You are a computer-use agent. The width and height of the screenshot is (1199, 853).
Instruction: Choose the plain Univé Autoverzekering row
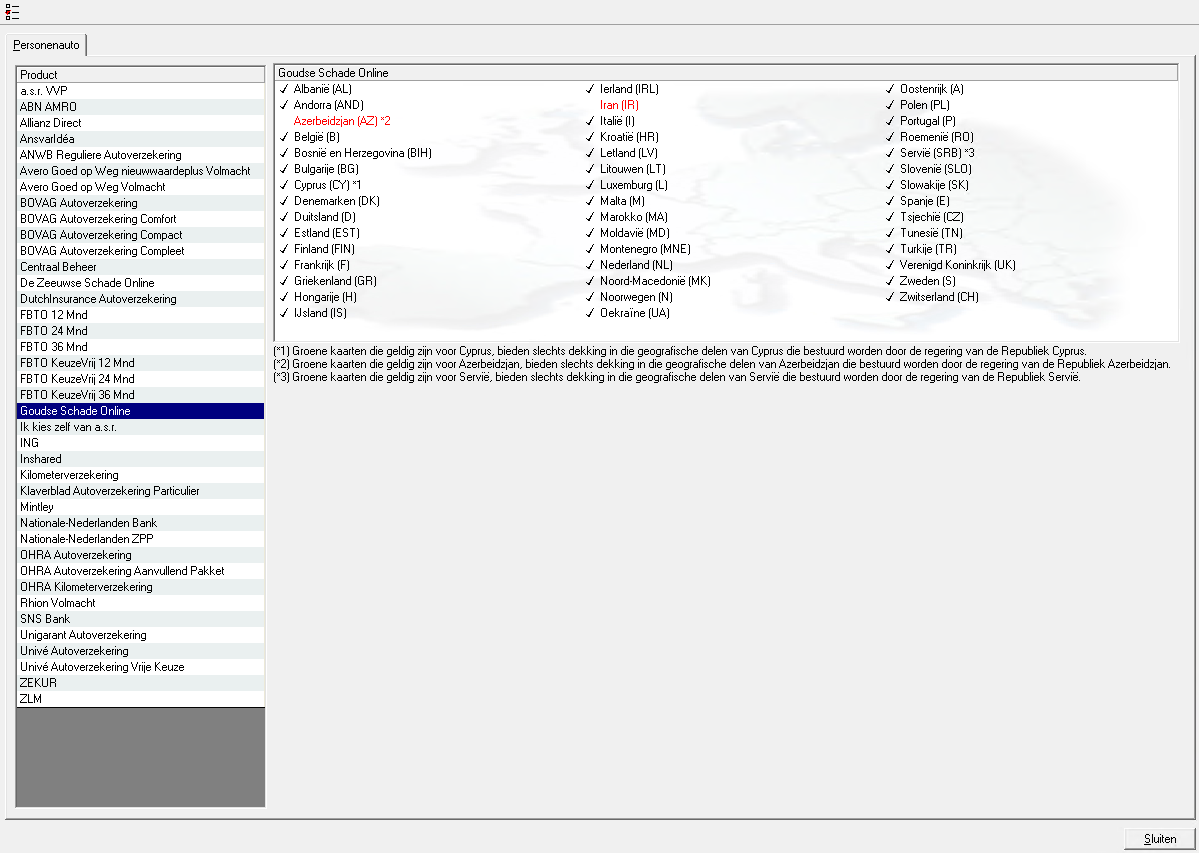(140, 652)
